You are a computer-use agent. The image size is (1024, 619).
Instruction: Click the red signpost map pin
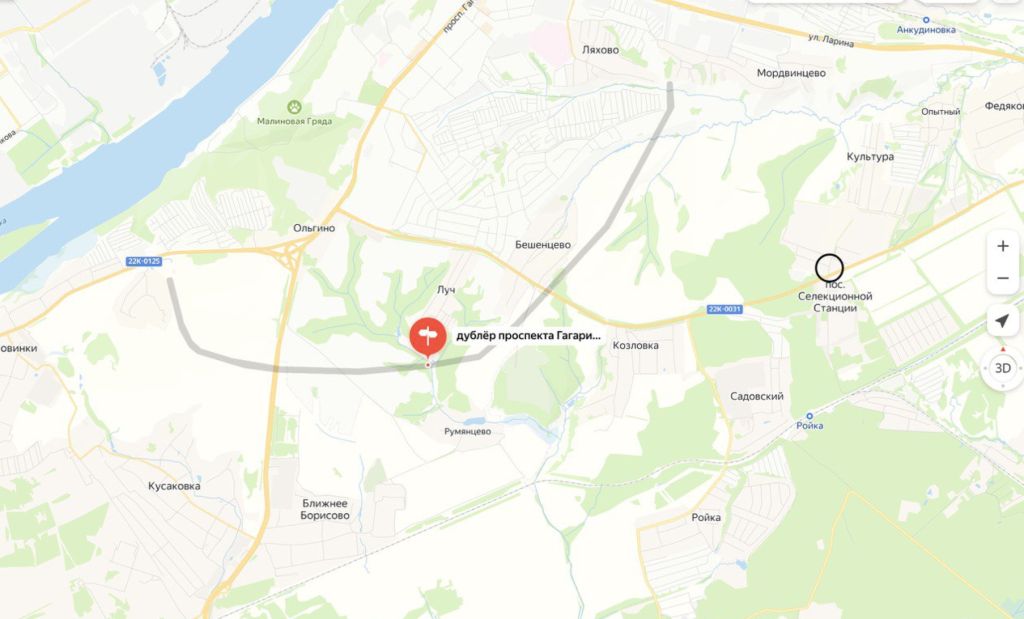(x=428, y=339)
